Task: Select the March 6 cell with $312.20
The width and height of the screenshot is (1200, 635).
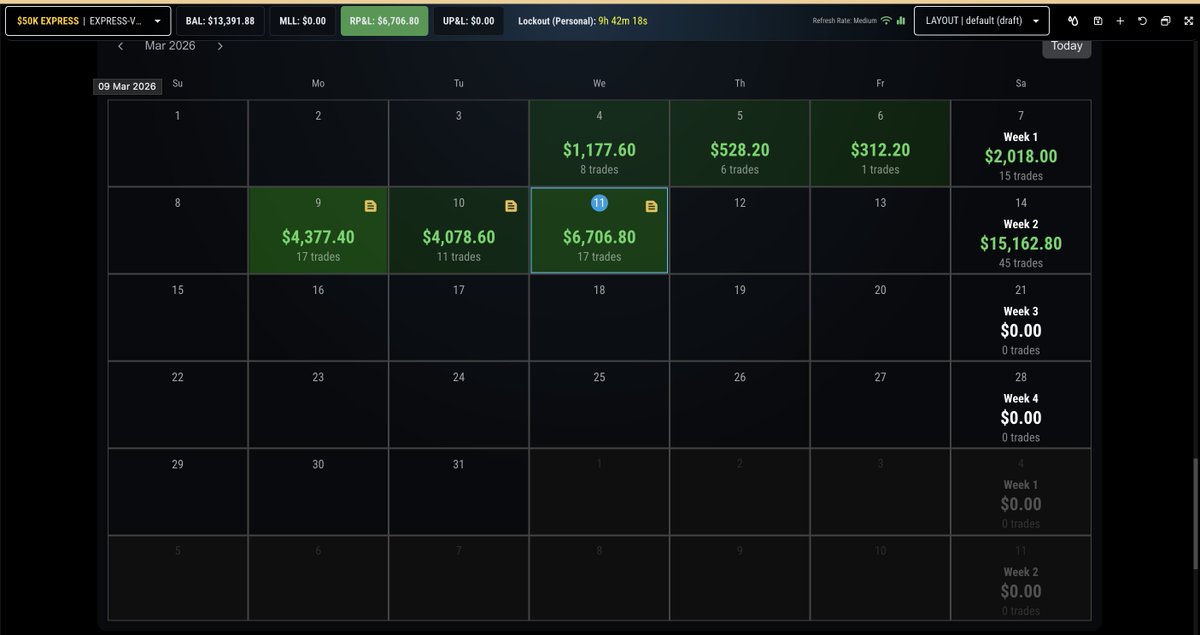Action: (x=880, y=143)
